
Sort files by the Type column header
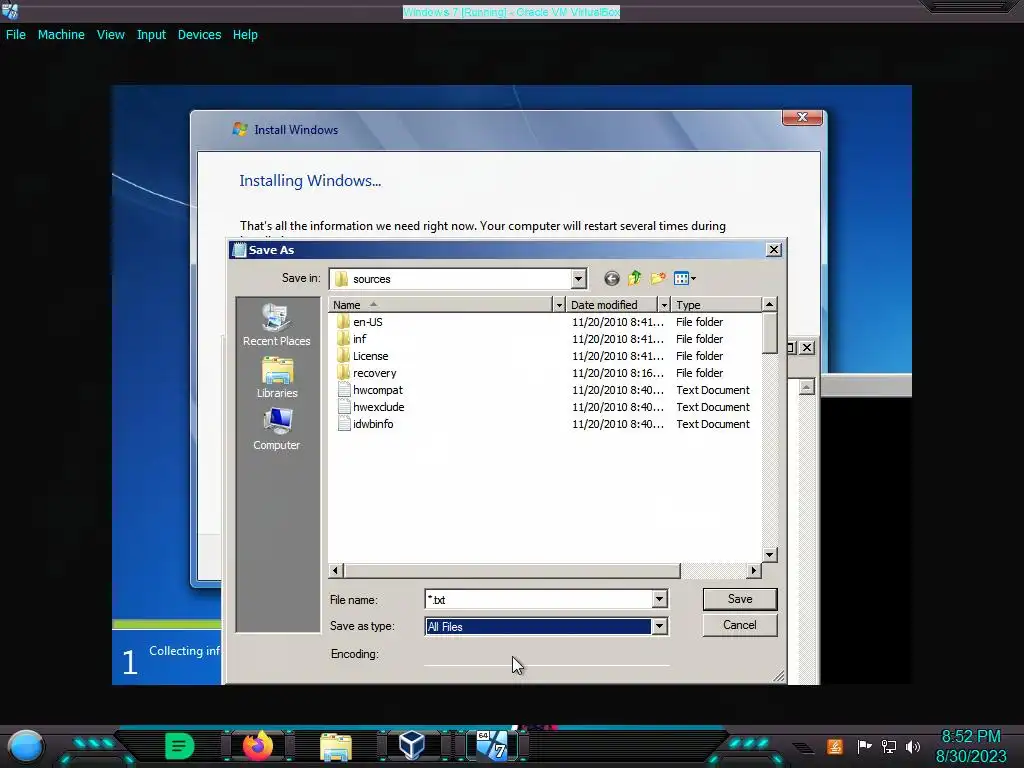coord(716,305)
